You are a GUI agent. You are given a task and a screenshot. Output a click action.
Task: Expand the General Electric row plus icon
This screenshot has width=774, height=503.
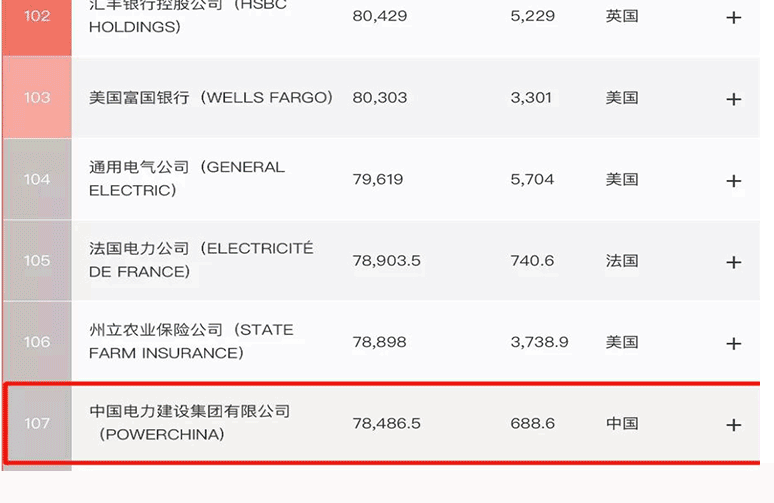coord(733,181)
